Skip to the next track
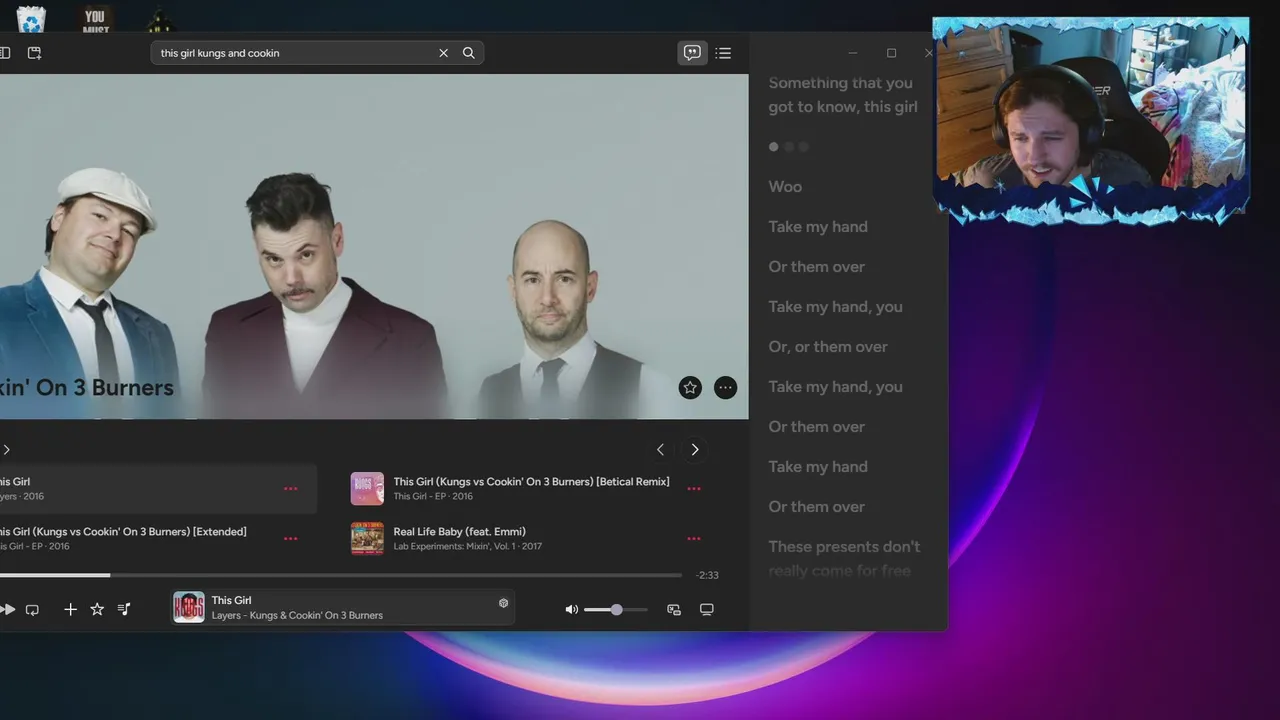The height and width of the screenshot is (720, 1280). click(8, 609)
